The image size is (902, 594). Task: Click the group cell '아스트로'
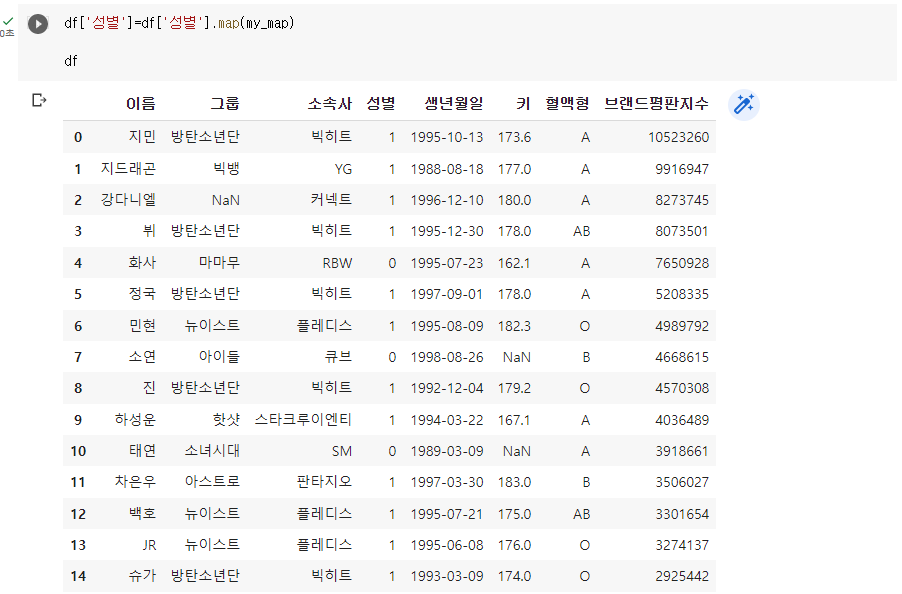(x=212, y=481)
